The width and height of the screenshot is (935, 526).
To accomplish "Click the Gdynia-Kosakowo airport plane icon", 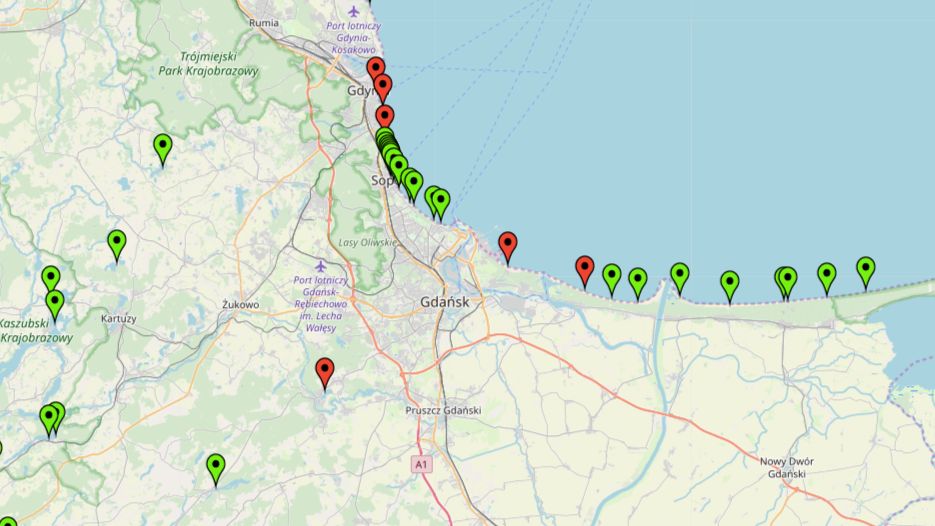I will (x=354, y=11).
